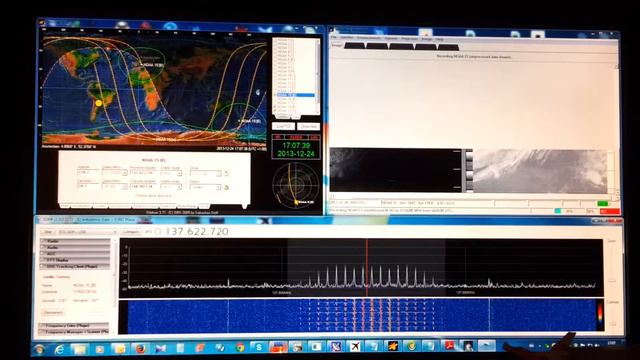The image size is (640, 360).
Task: Click the Stop button in SDR#
Action: (x=48, y=232)
